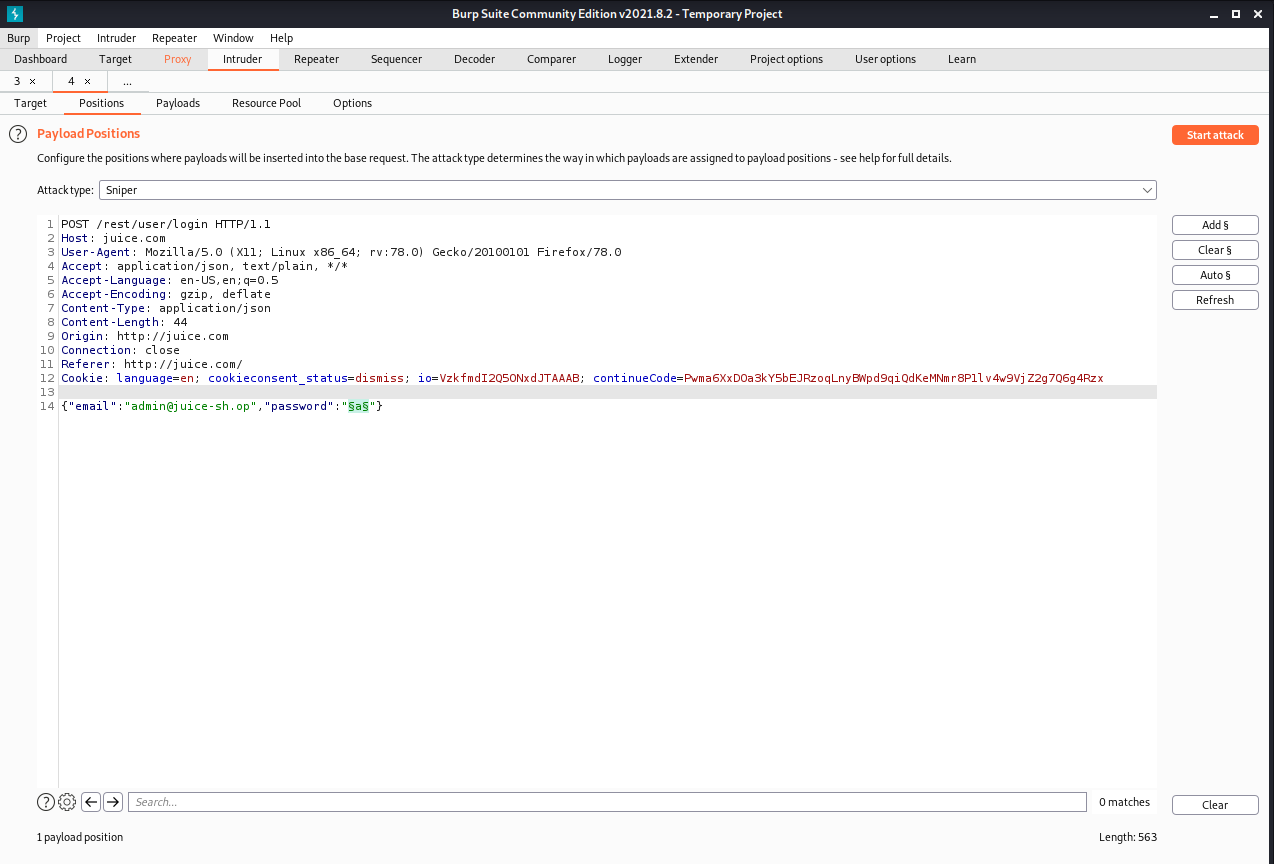Screen dimensions: 1274x864
Task: Open the Payloads sub-tab
Action: [178, 103]
